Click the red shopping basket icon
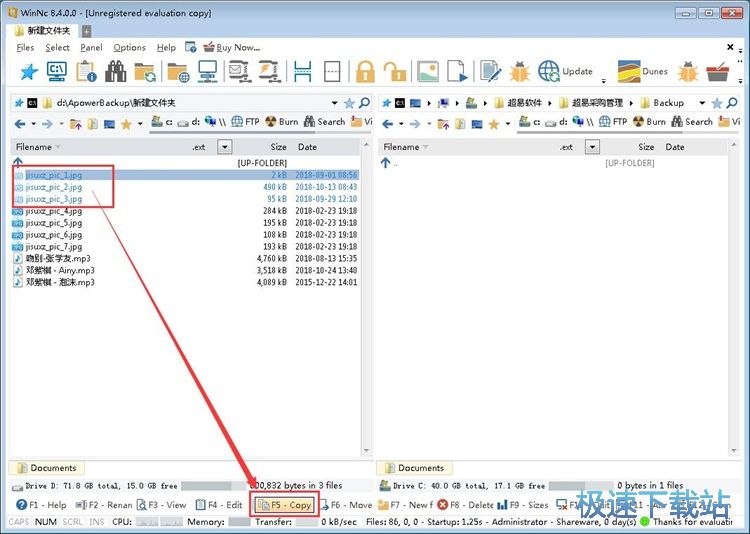750x534 pixels. (718, 72)
